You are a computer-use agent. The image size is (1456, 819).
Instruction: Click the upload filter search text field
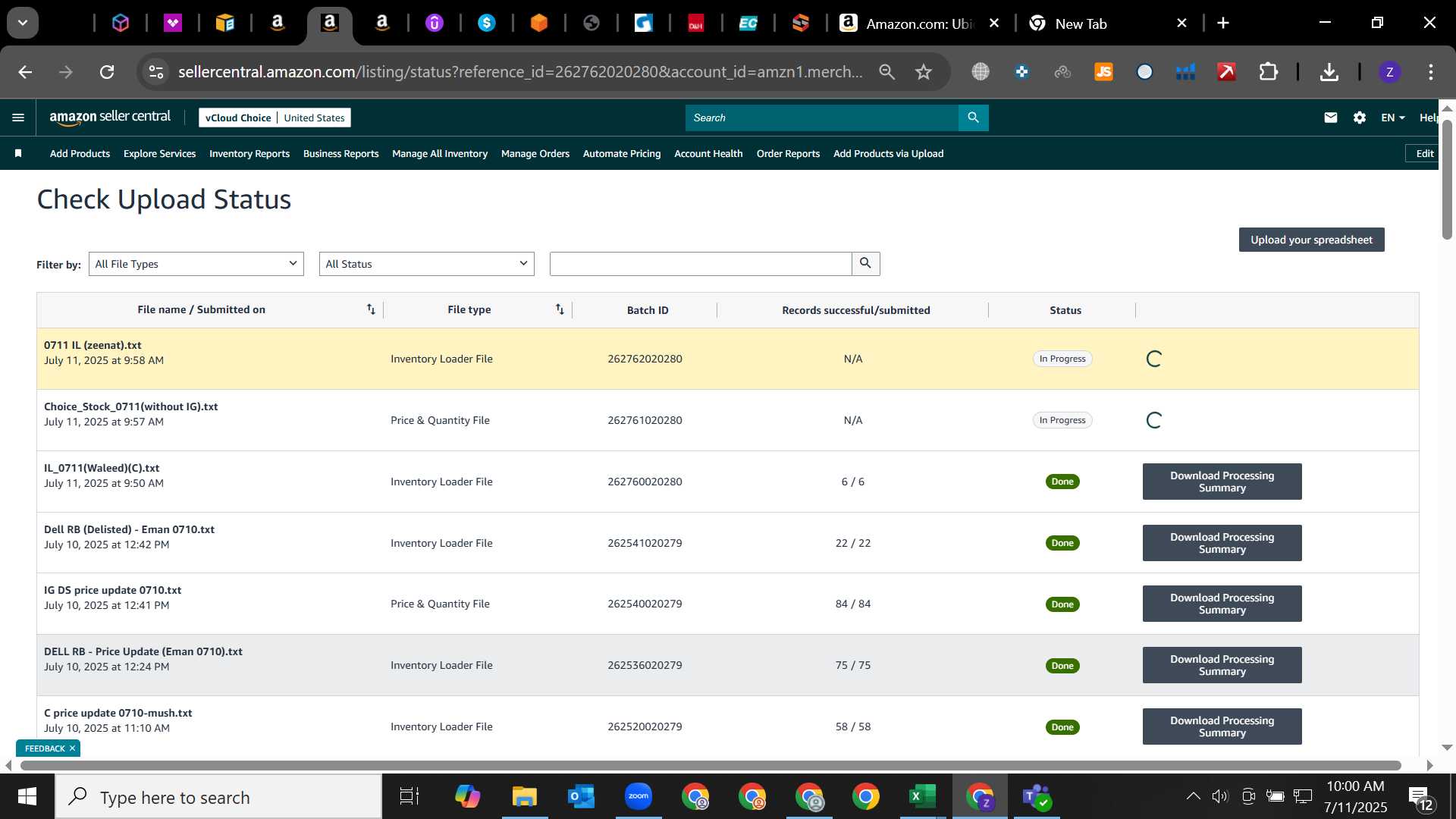click(x=701, y=263)
